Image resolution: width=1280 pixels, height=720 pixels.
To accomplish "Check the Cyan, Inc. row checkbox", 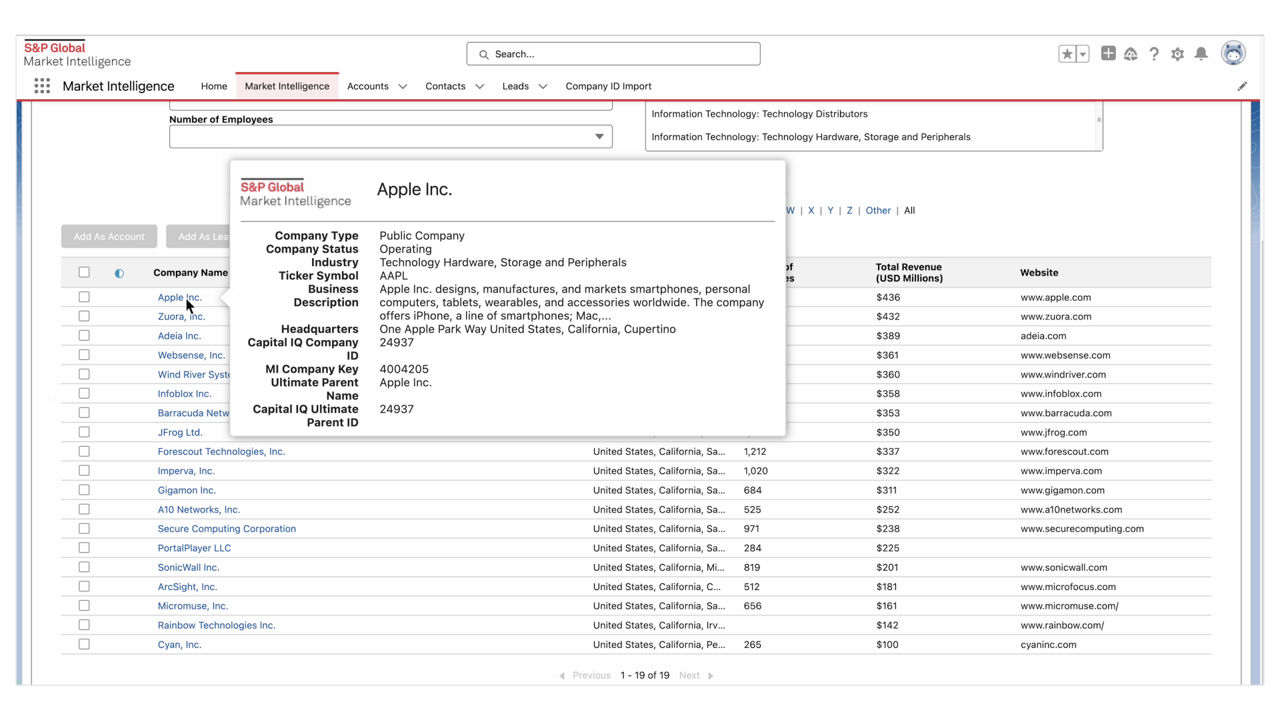I will coord(84,644).
